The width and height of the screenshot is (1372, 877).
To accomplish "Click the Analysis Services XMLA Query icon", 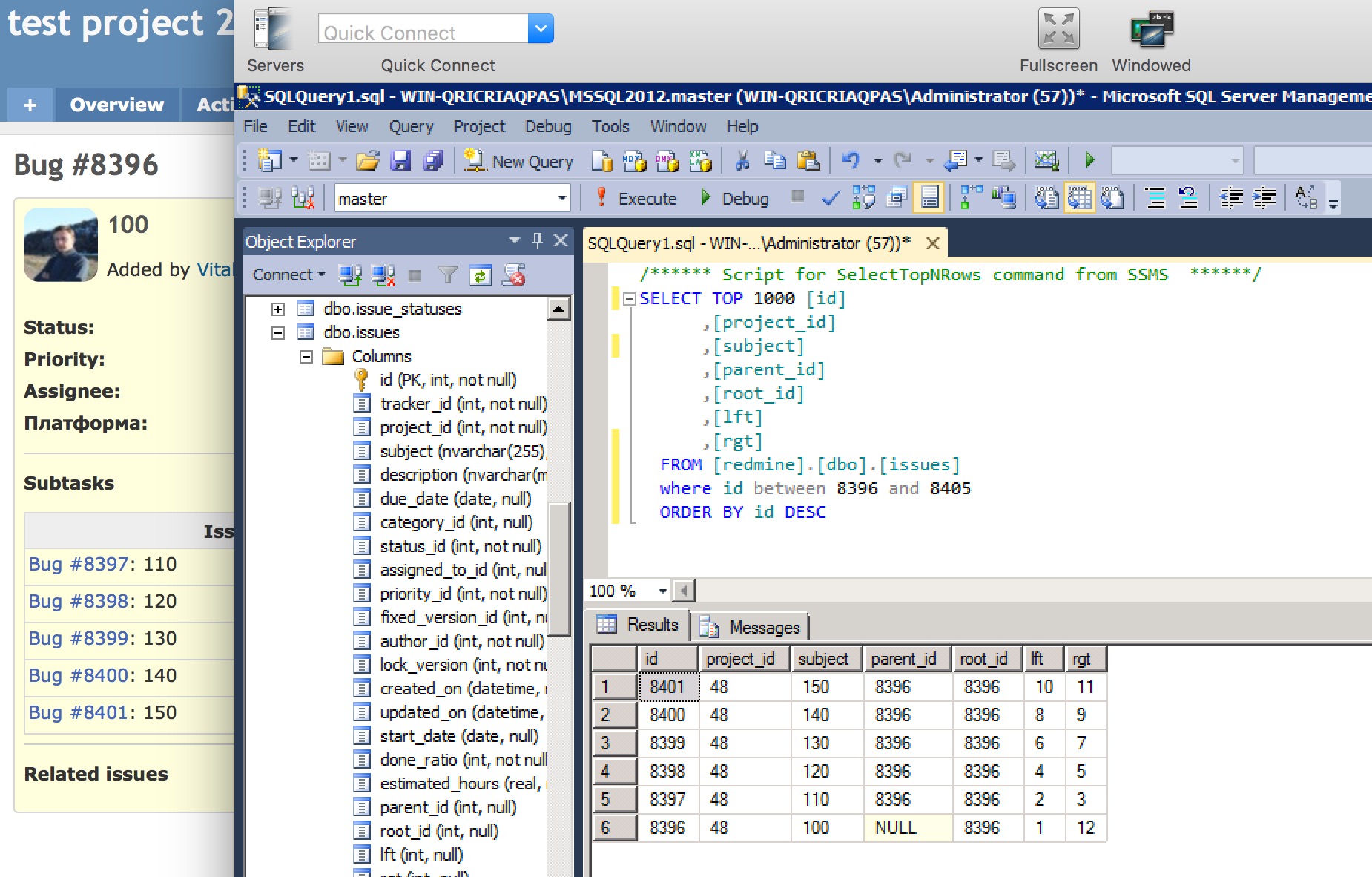I will tap(699, 161).
